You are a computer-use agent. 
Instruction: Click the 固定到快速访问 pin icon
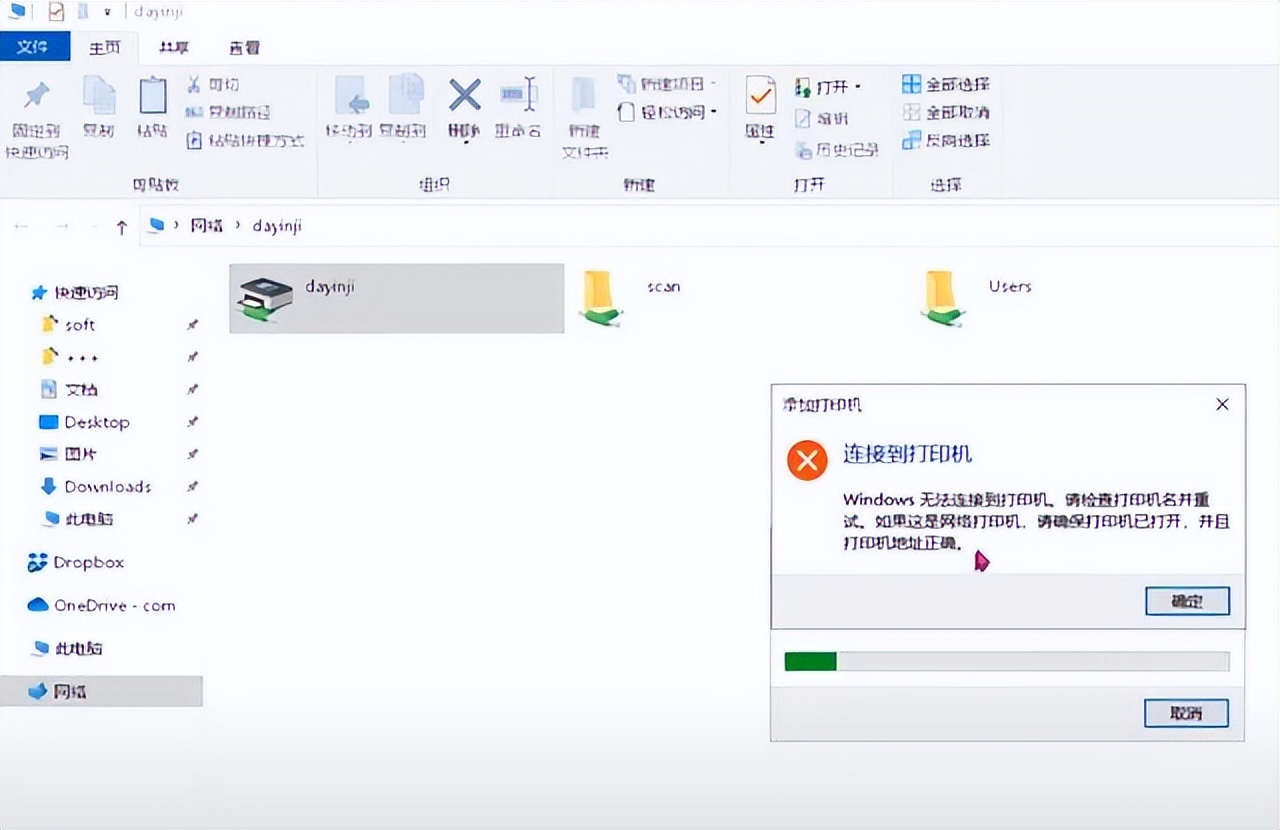[x=37, y=96]
